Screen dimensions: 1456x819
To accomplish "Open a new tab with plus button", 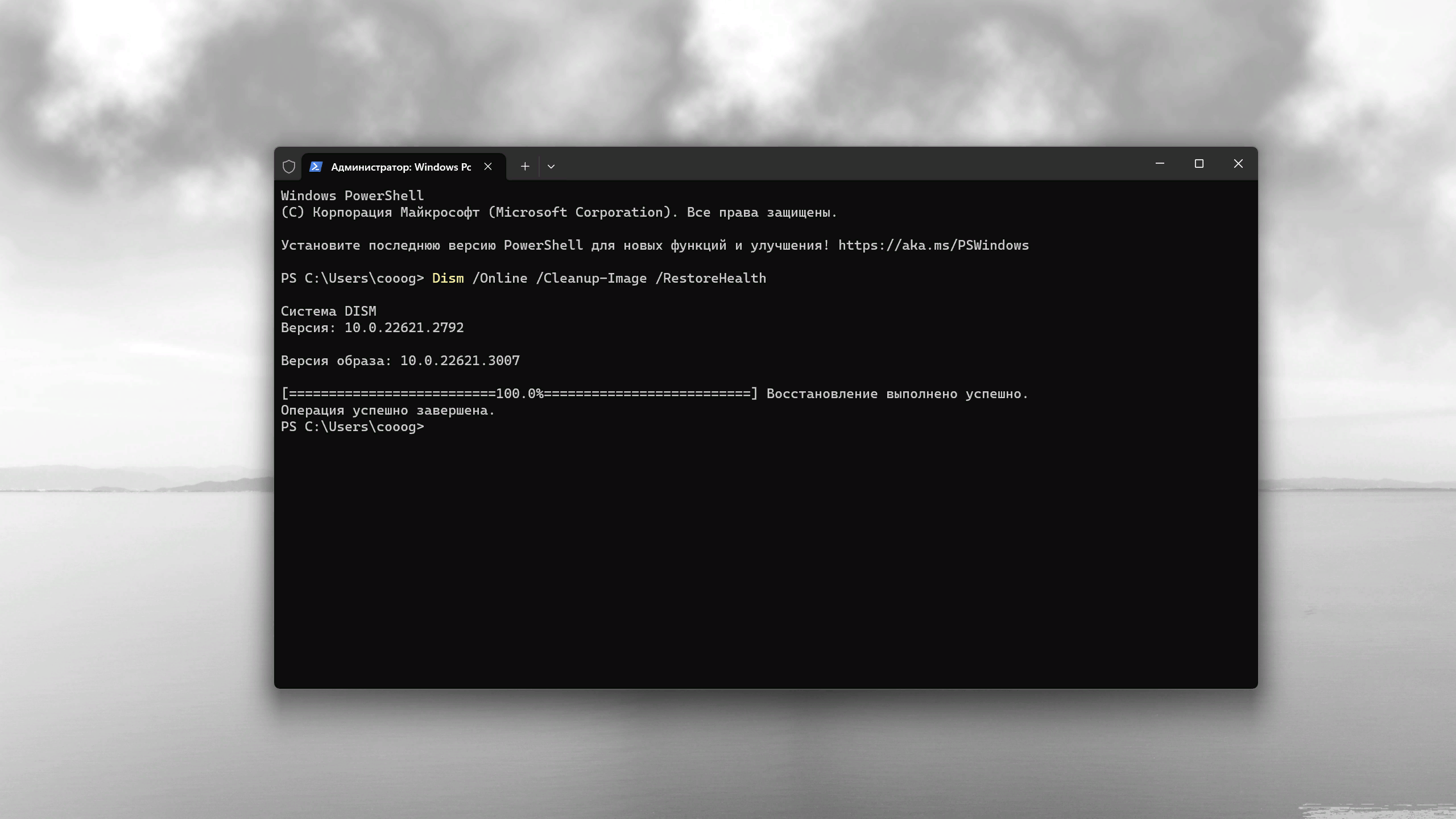I will coord(525,167).
